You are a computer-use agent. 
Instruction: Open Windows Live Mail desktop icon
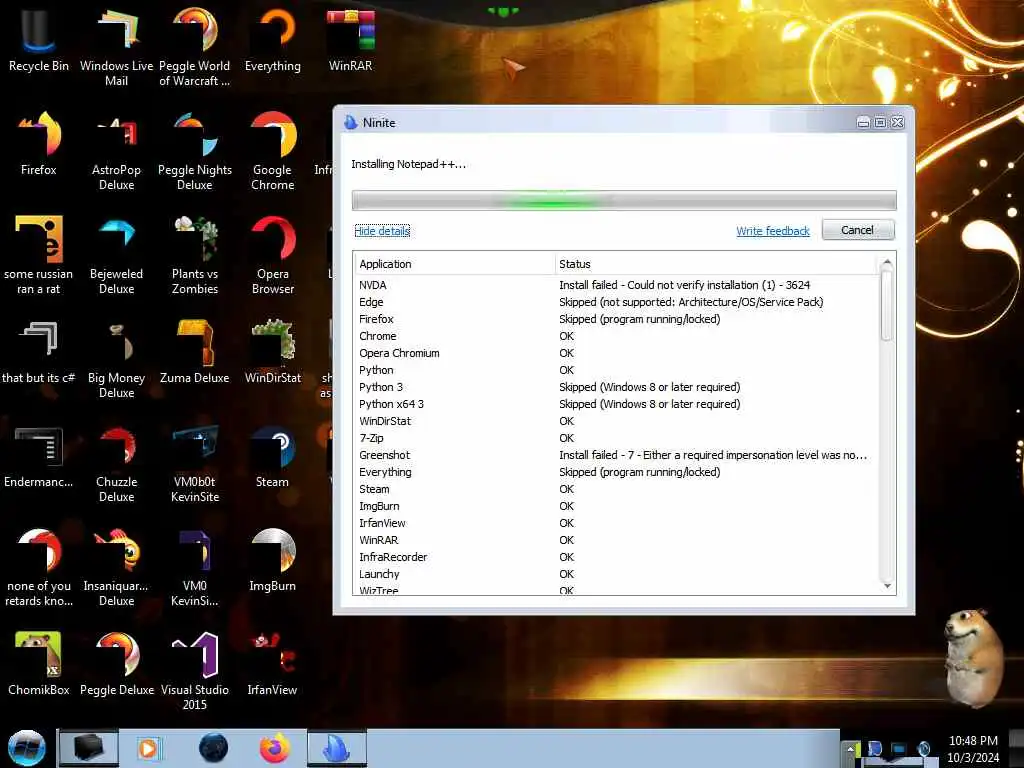(x=116, y=47)
